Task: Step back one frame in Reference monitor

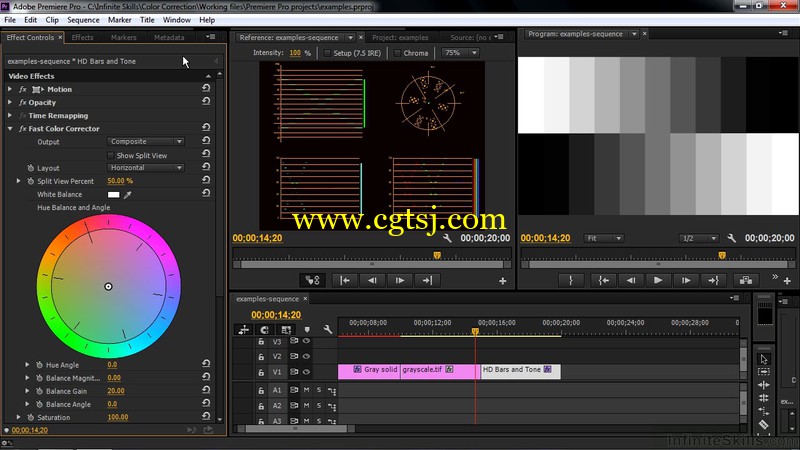Action: (372, 280)
